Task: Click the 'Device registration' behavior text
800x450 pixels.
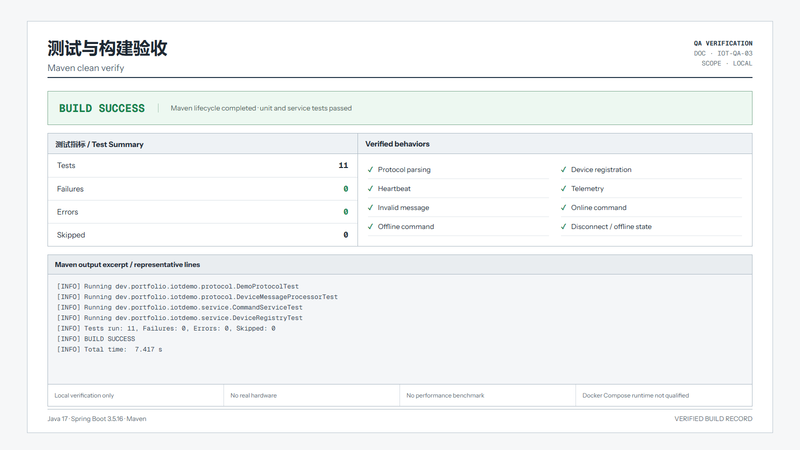Action: [x=601, y=169]
